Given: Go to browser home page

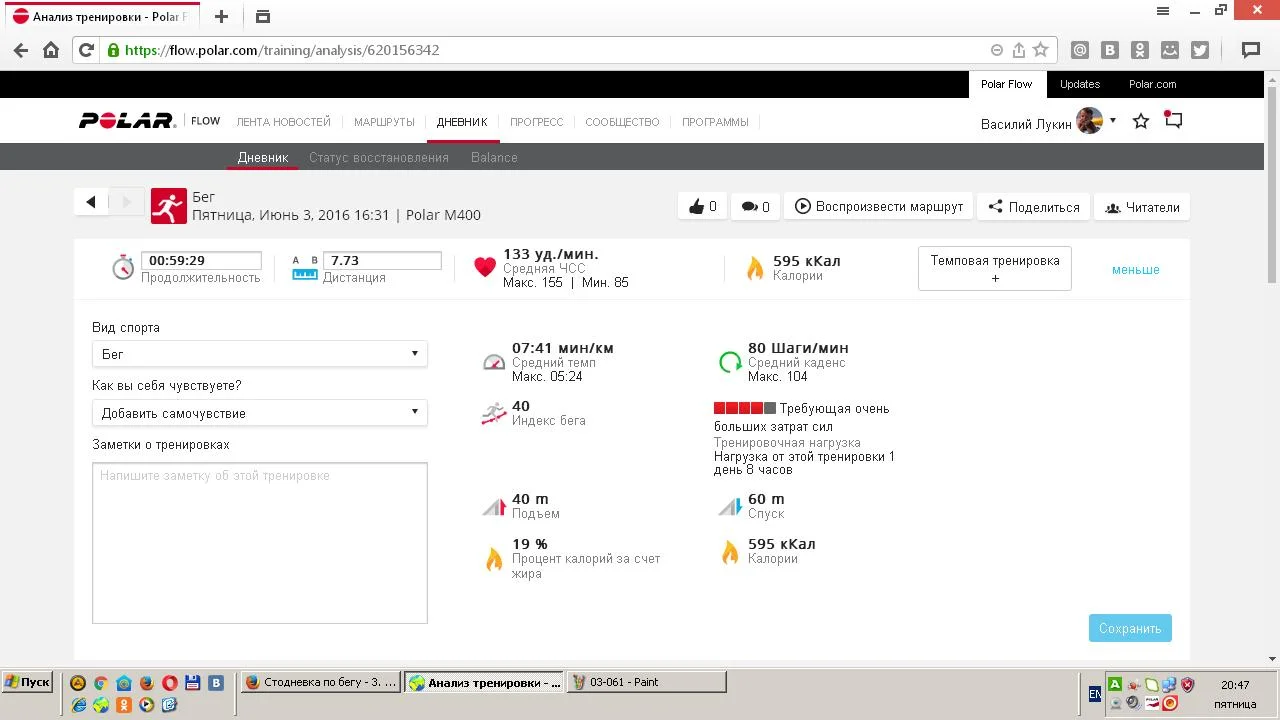Looking at the screenshot, I should tap(51, 50).
